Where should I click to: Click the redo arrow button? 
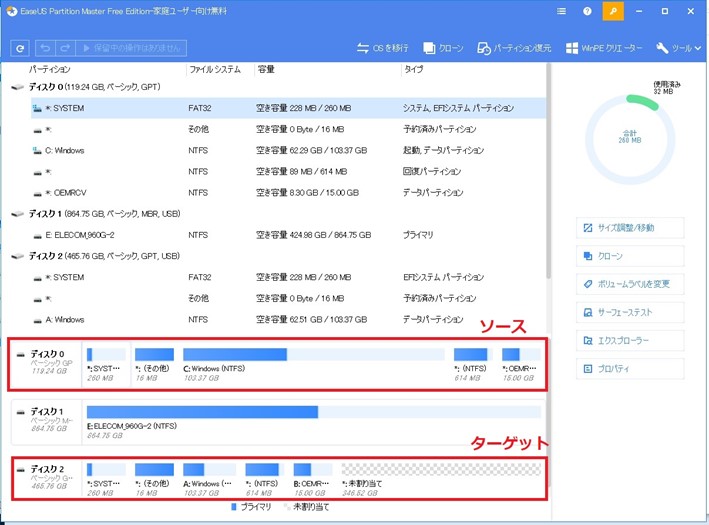(65, 48)
